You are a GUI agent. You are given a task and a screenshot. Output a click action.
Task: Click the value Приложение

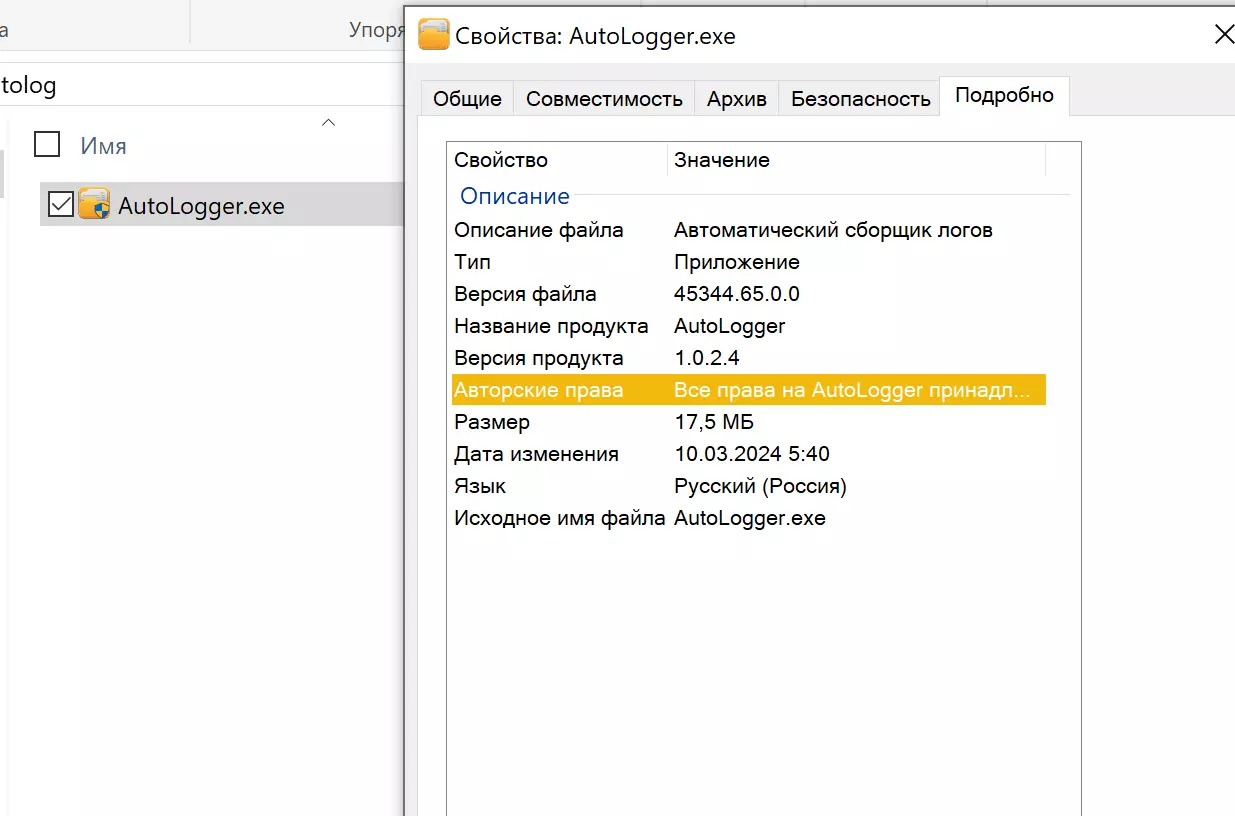point(737,262)
